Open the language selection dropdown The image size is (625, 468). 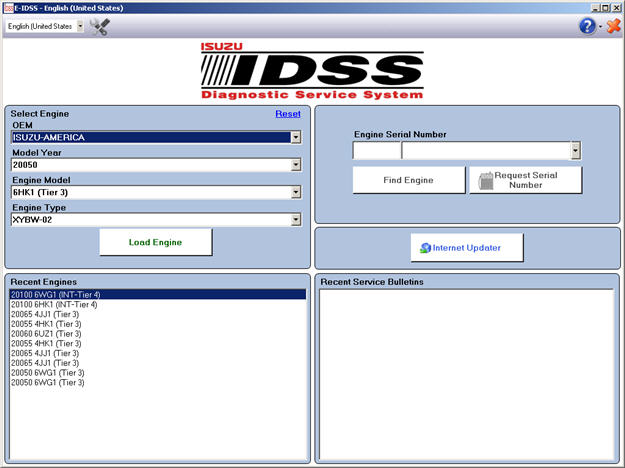coord(47,26)
